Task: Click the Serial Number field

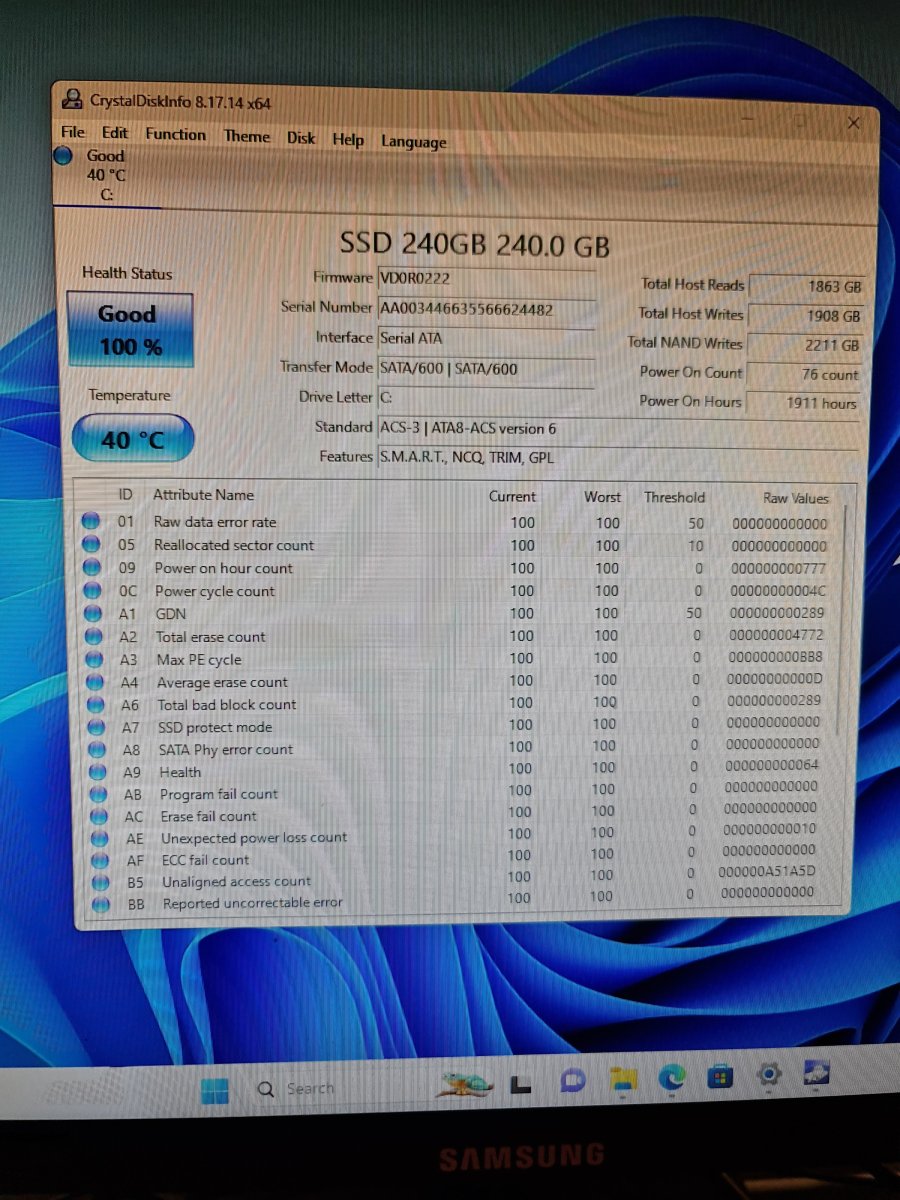Action: click(x=487, y=309)
